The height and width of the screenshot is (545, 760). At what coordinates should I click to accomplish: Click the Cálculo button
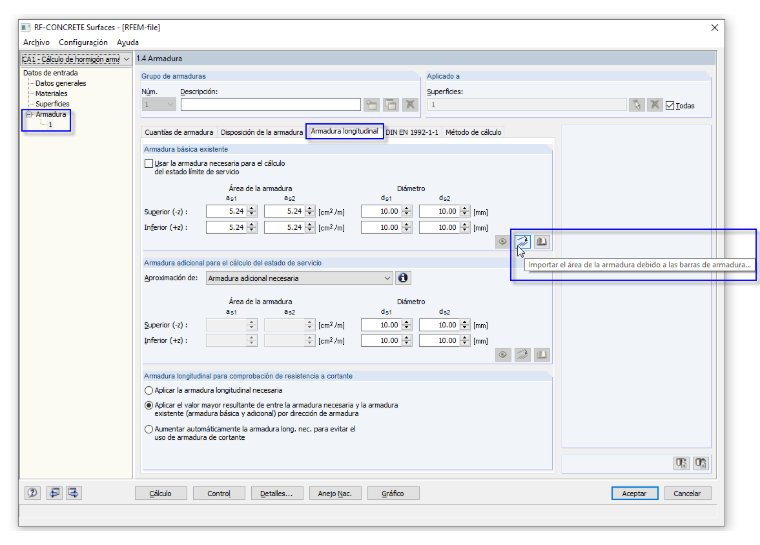[x=160, y=493]
